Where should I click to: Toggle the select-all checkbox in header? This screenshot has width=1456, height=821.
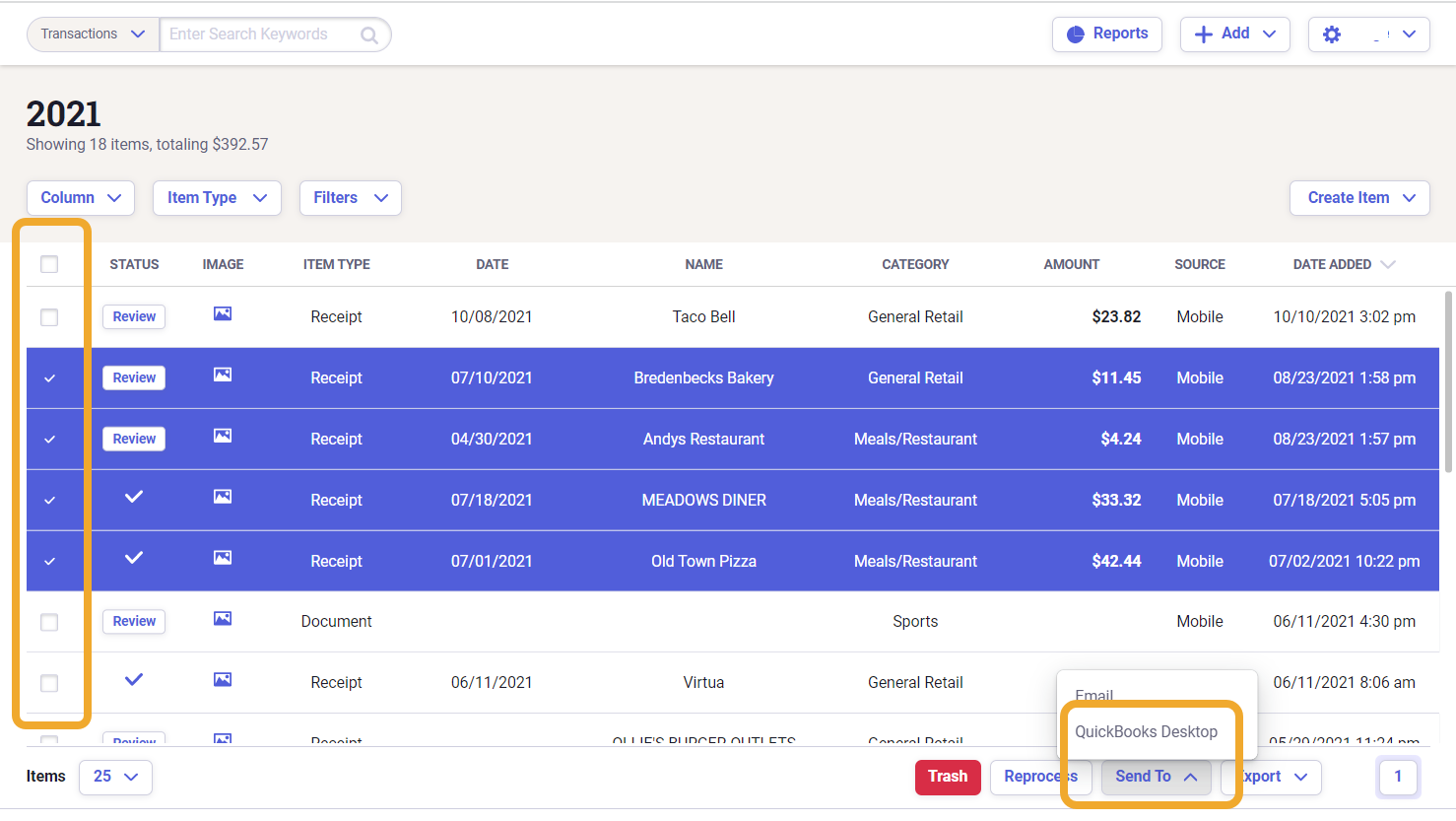49,264
